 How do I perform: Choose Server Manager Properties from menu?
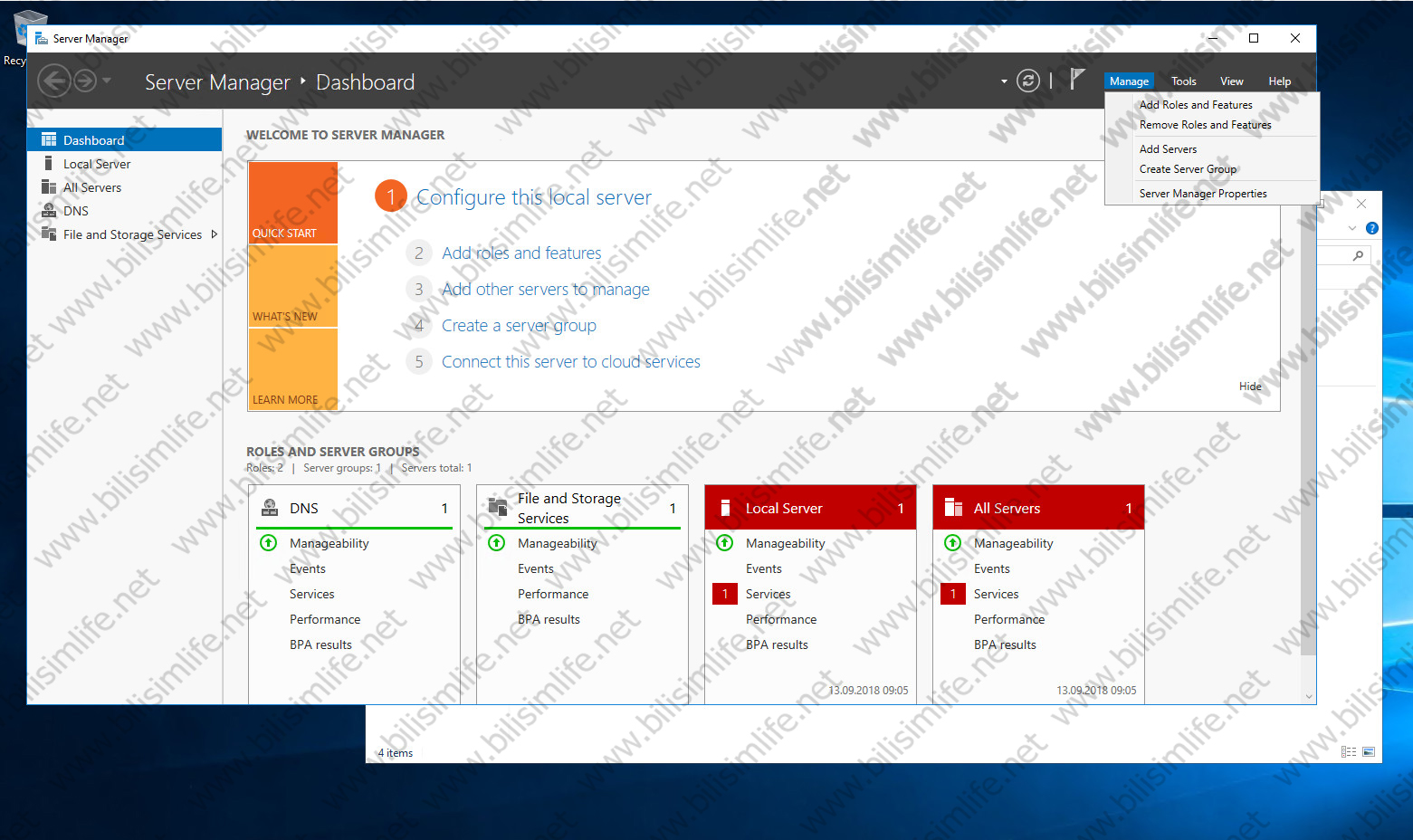[1202, 194]
